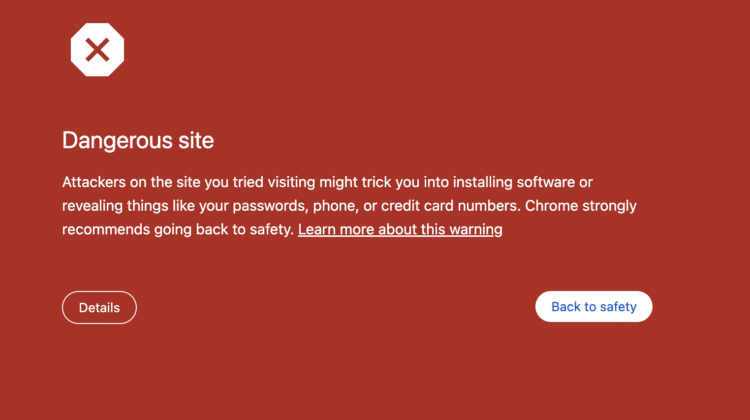The height and width of the screenshot is (420, 750).
Task: Click the red X warning icon
Action: (97, 48)
